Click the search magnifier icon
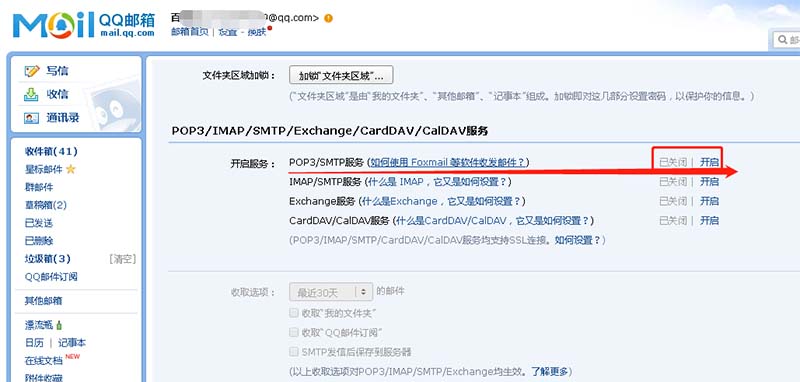Screen dimensions: 800x382 [782, 40]
